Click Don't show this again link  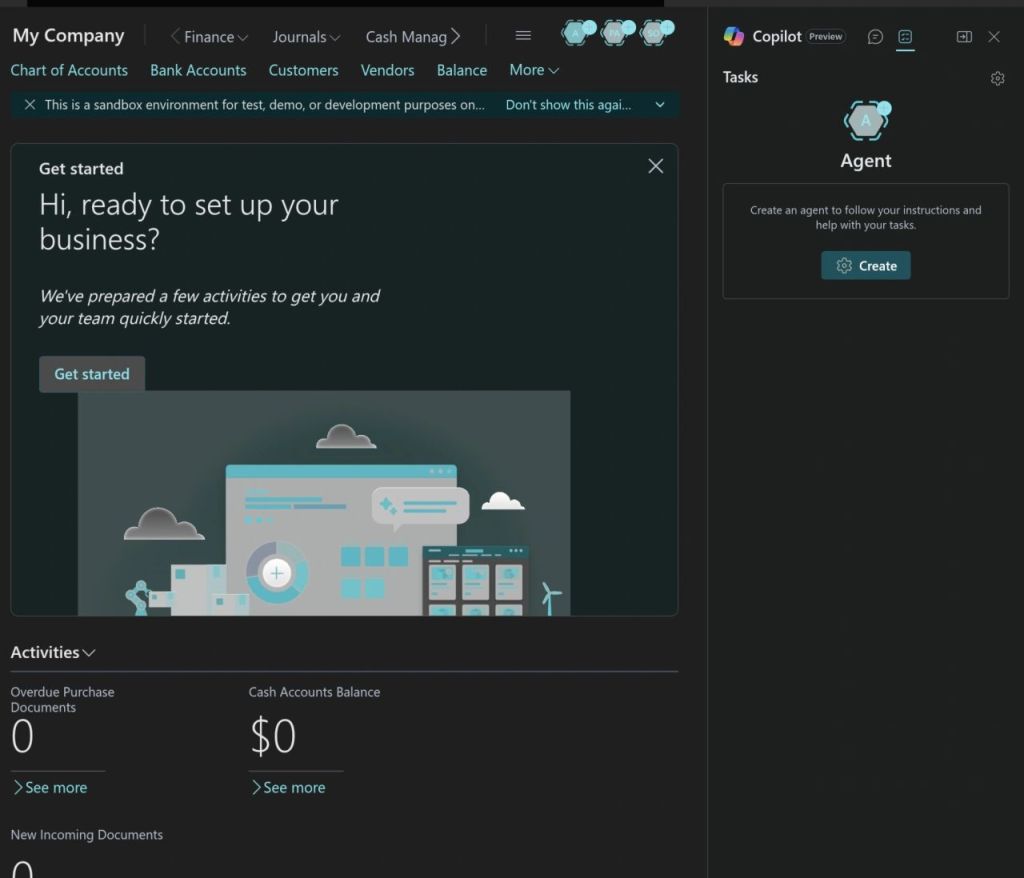click(568, 105)
